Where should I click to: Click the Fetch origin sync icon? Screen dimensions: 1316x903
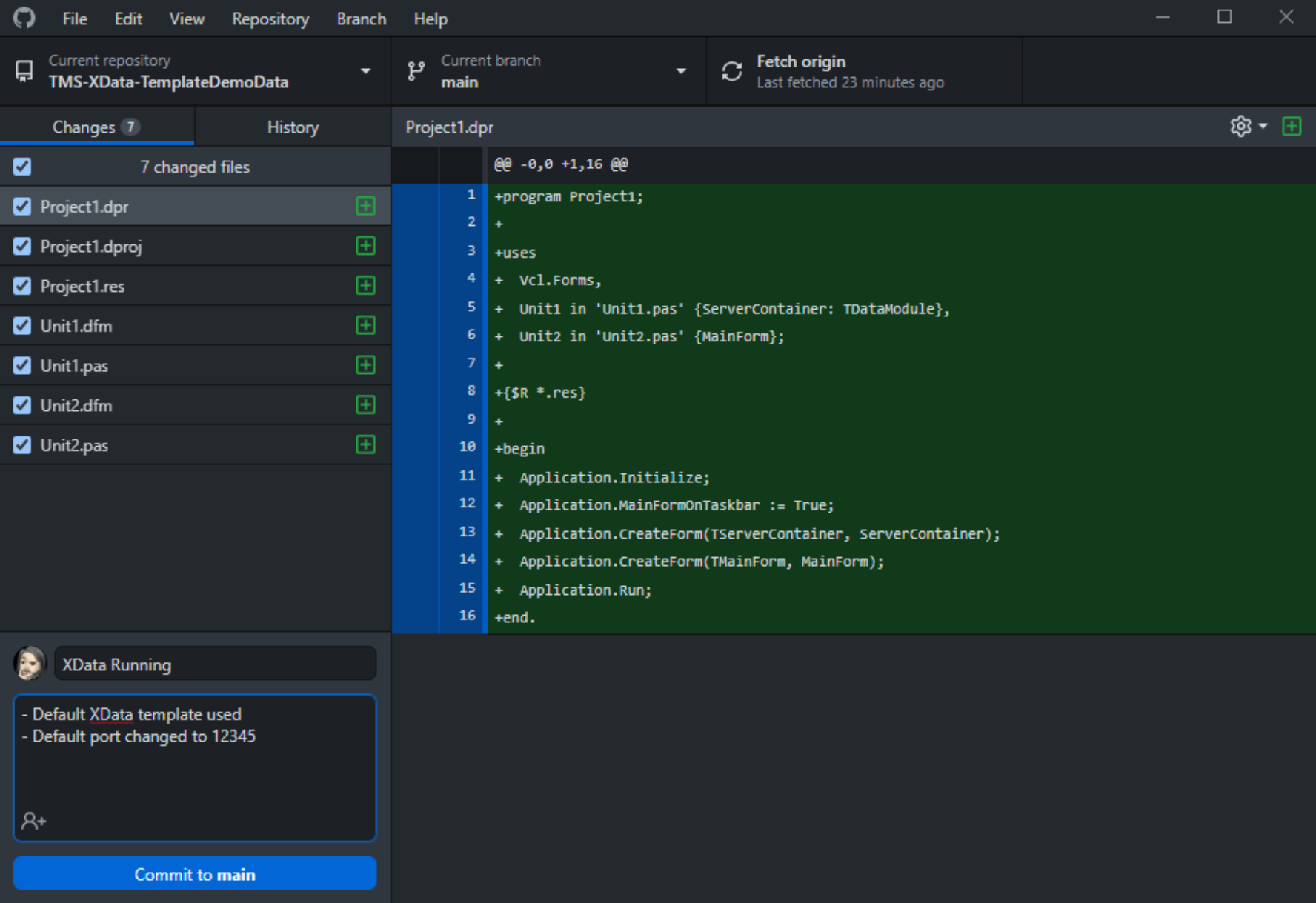pos(732,71)
